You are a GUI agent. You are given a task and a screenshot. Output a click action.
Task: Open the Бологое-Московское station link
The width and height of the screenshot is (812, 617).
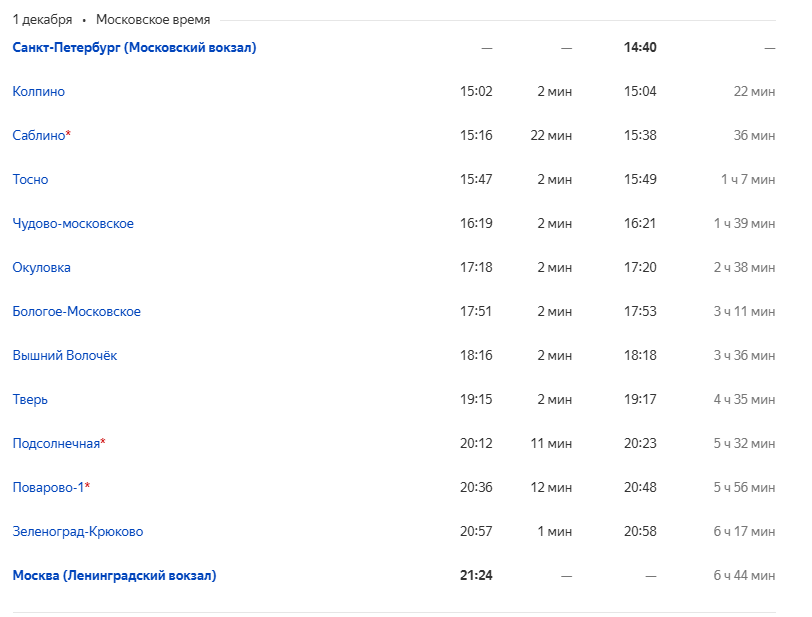77,311
